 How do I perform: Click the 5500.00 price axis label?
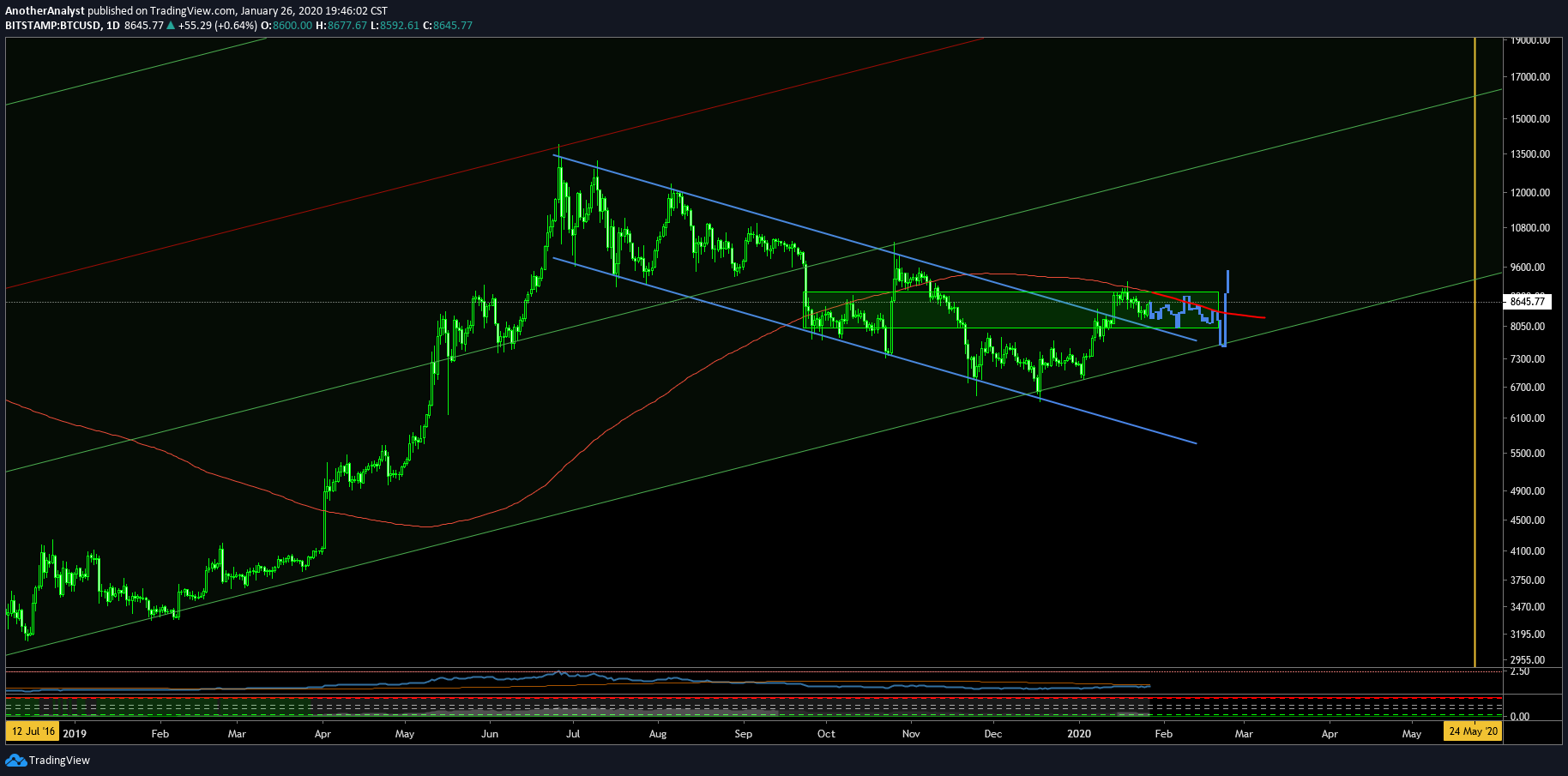(x=1528, y=454)
